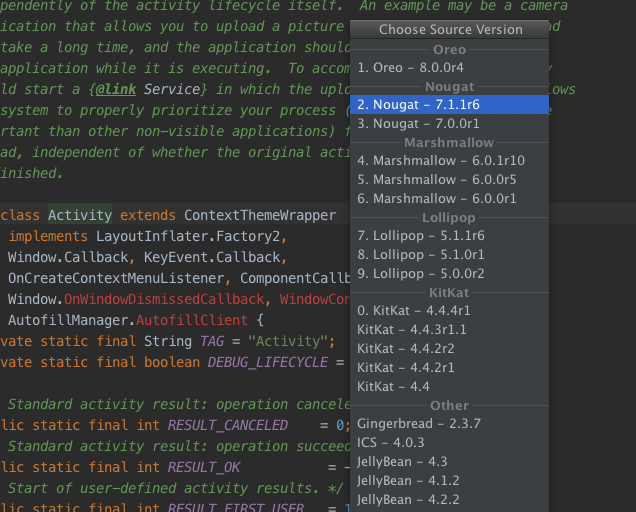636x512 pixels.
Task: Choose JellyBean – 4.1.2 version
Action: coord(449,480)
